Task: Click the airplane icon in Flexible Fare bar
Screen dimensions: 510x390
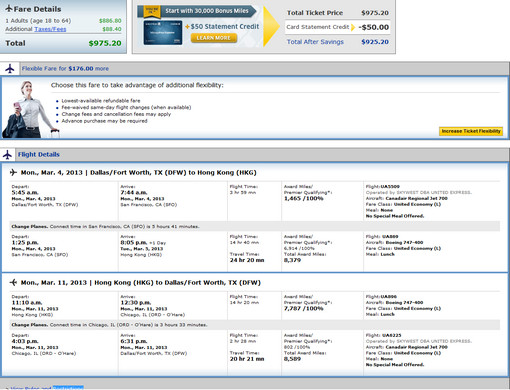Action: 10,68
